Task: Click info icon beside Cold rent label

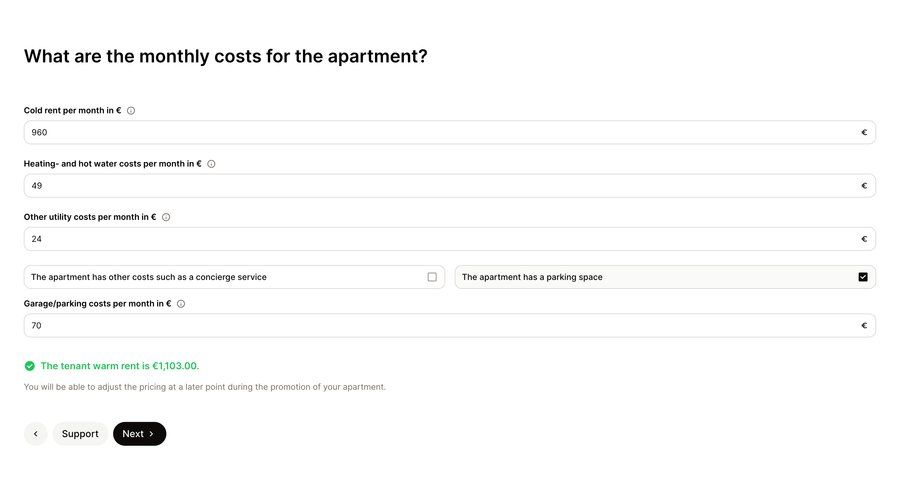Action: point(131,111)
